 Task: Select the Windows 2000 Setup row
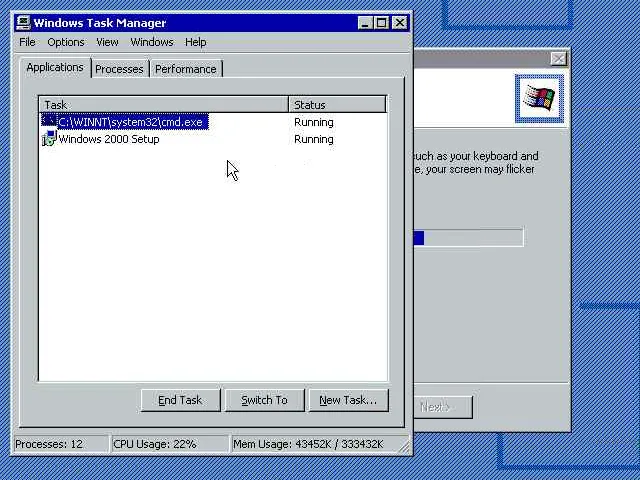click(x=213, y=139)
